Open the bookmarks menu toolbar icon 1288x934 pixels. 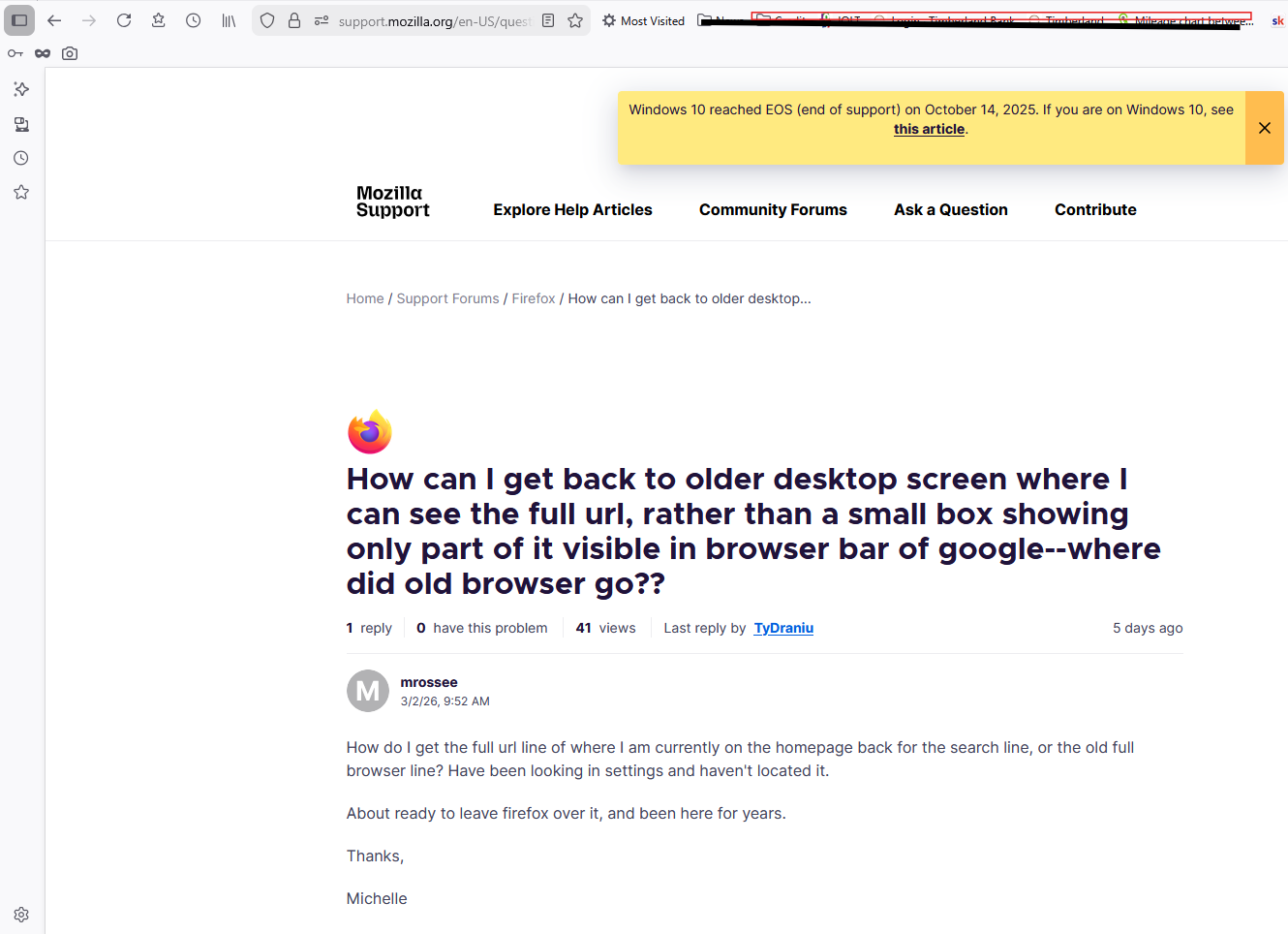click(159, 20)
